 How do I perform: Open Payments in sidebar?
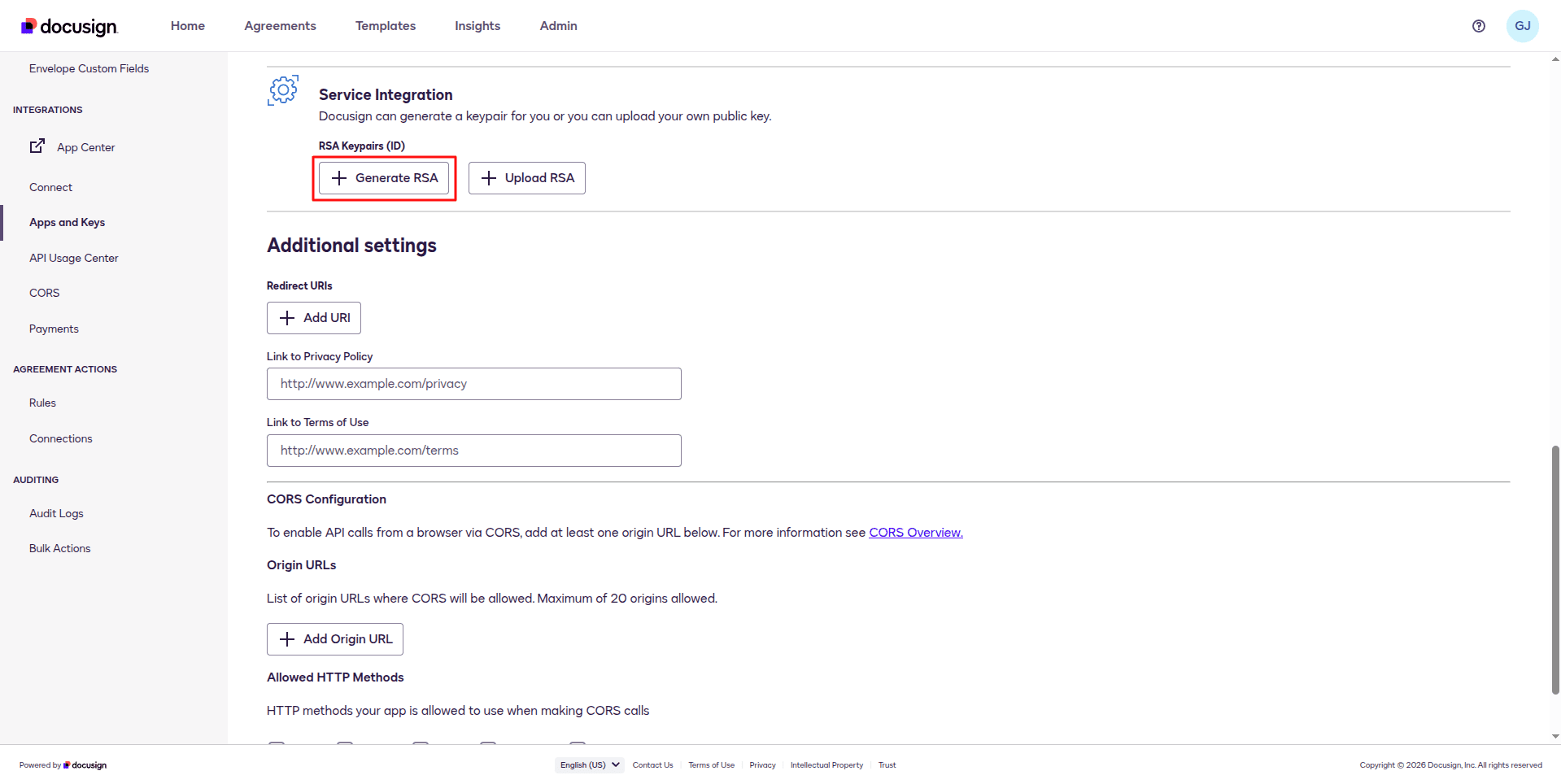click(x=55, y=329)
